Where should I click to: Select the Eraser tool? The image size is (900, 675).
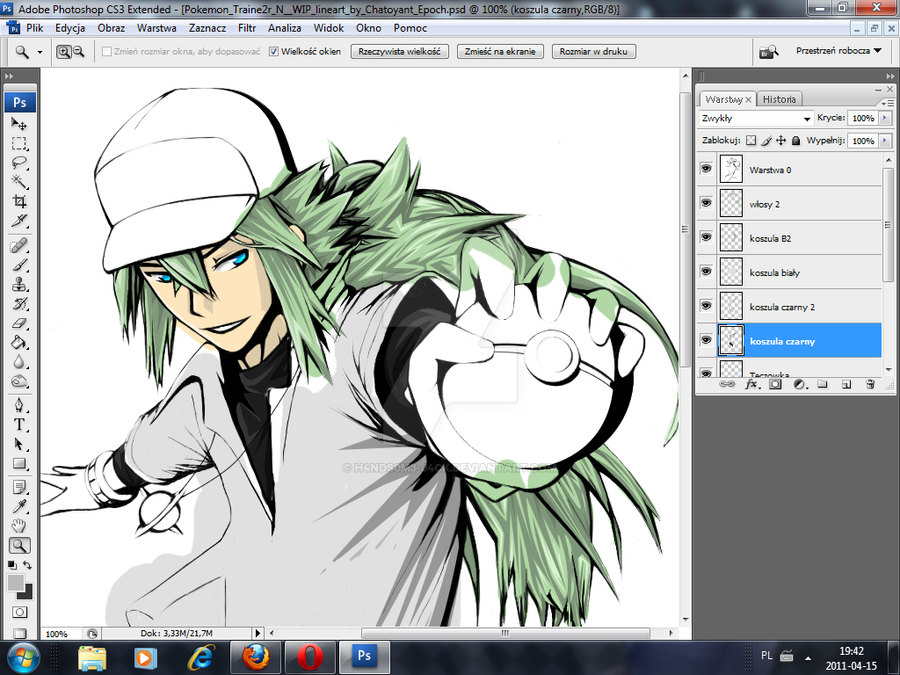point(19,323)
